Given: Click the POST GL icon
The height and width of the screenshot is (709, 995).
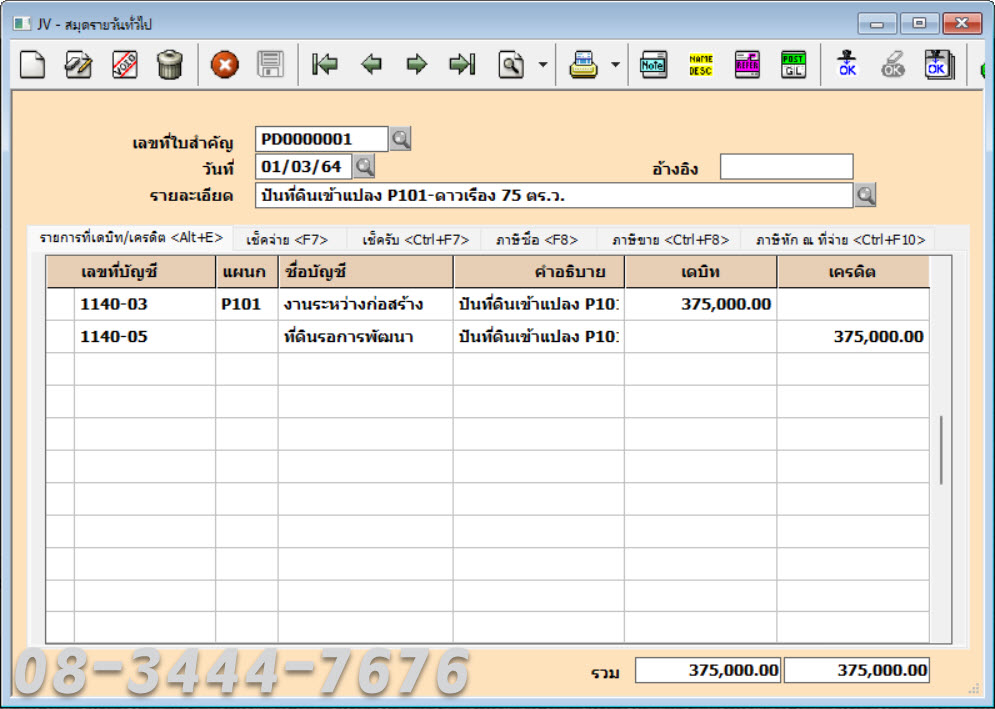Looking at the screenshot, I should 793,64.
